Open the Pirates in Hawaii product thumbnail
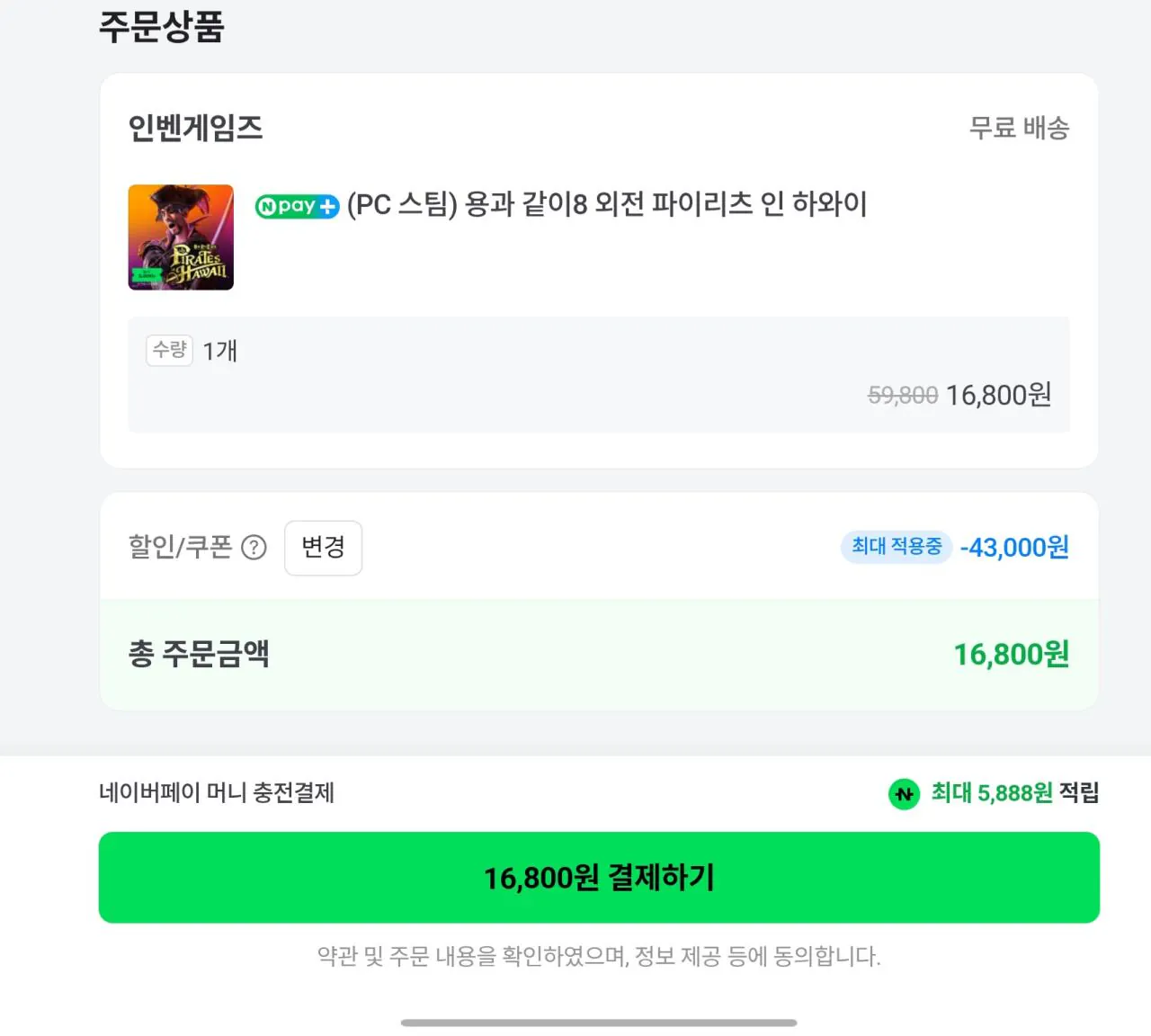 (181, 237)
